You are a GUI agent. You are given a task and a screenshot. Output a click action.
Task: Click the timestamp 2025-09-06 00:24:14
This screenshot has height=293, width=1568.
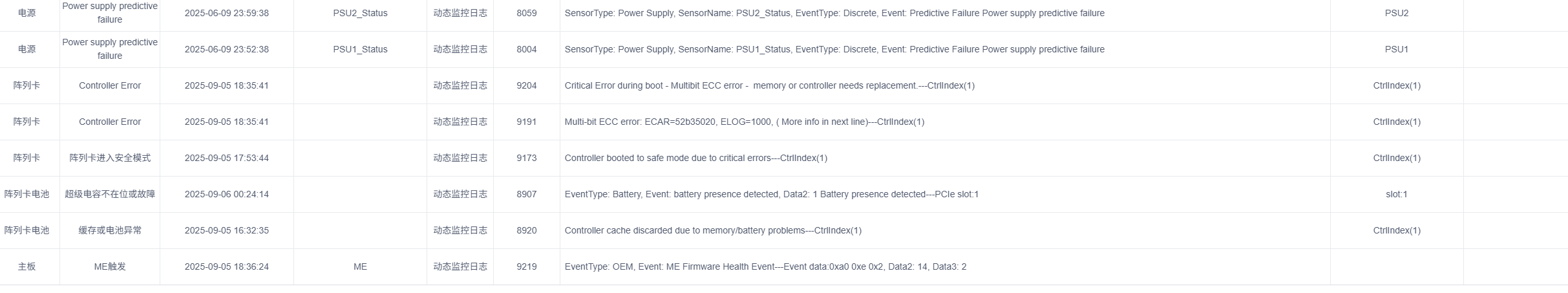coord(226,194)
